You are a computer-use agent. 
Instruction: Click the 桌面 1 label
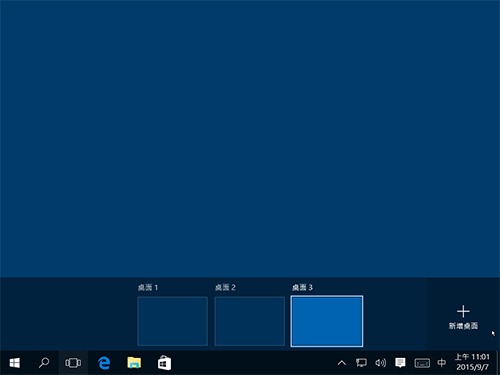coord(148,287)
